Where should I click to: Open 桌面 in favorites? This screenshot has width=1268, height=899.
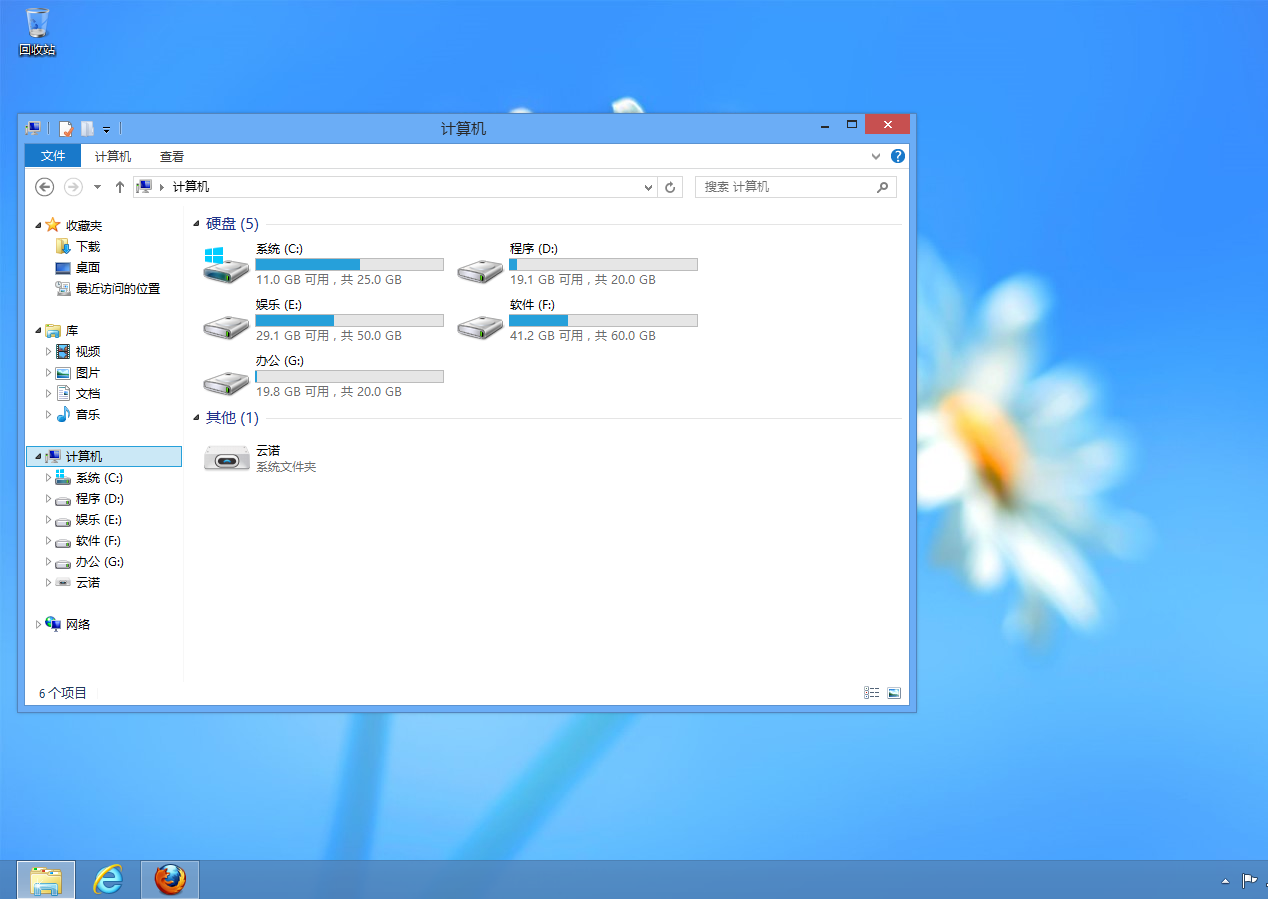(88, 267)
